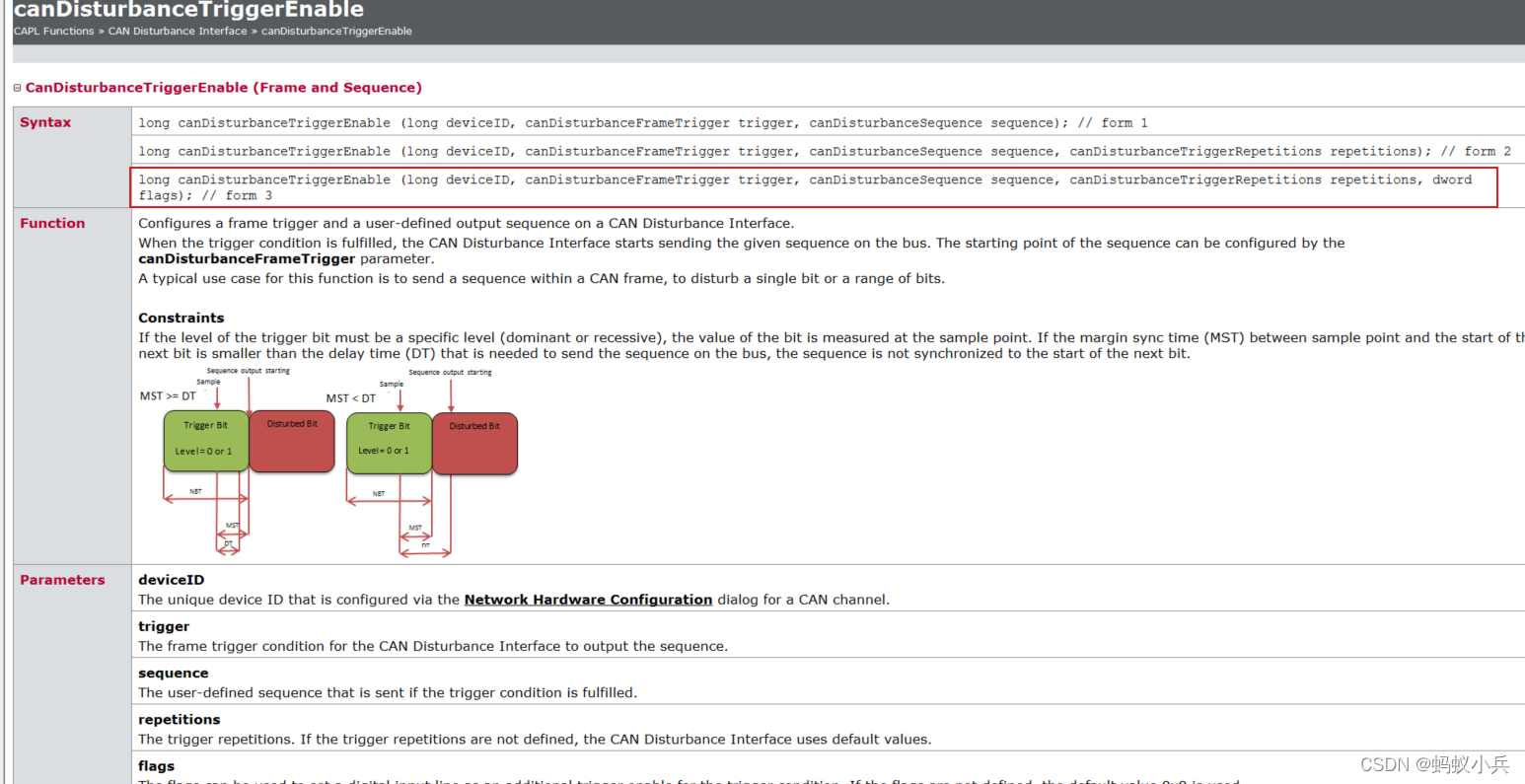The height and width of the screenshot is (784, 1525).
Task: Click the CanDisturbanceTriggerEnable (Frame and Sequence) heading
Action: point(224,88)
